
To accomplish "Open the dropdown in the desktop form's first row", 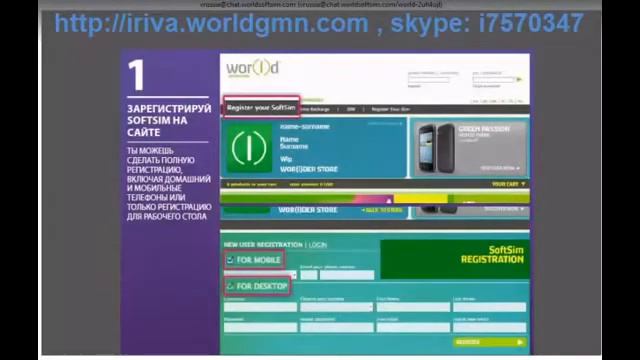I will coord(337,307).
